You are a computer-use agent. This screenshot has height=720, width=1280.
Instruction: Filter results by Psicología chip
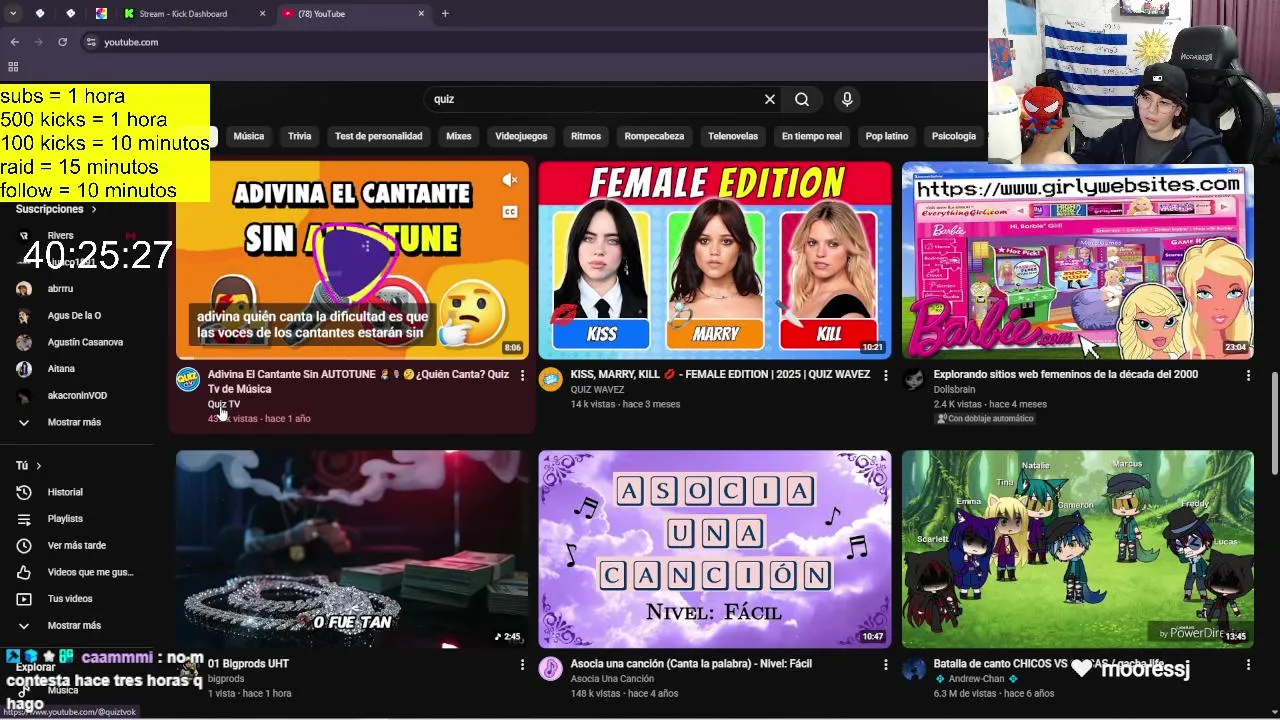coord(954,136)
